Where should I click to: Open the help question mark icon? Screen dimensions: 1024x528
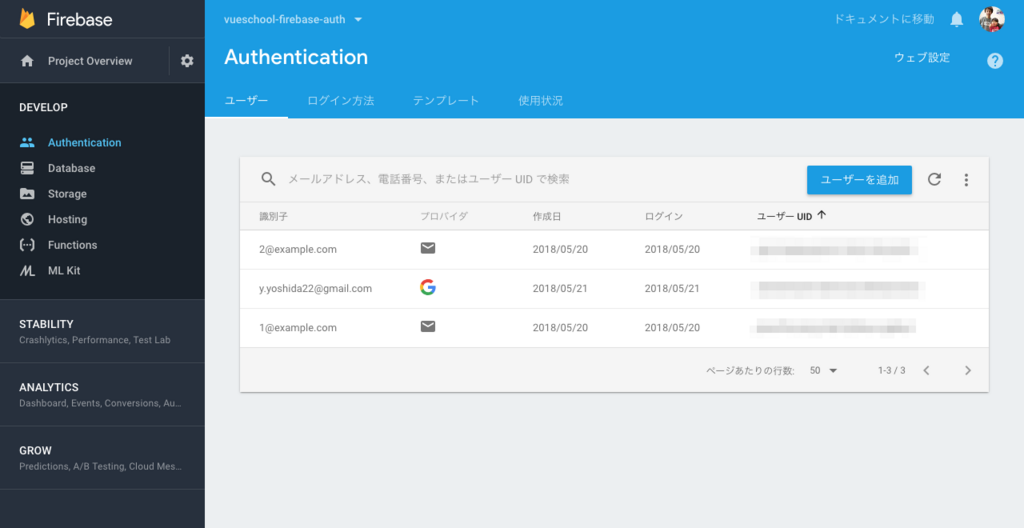(x=995, y=61)
